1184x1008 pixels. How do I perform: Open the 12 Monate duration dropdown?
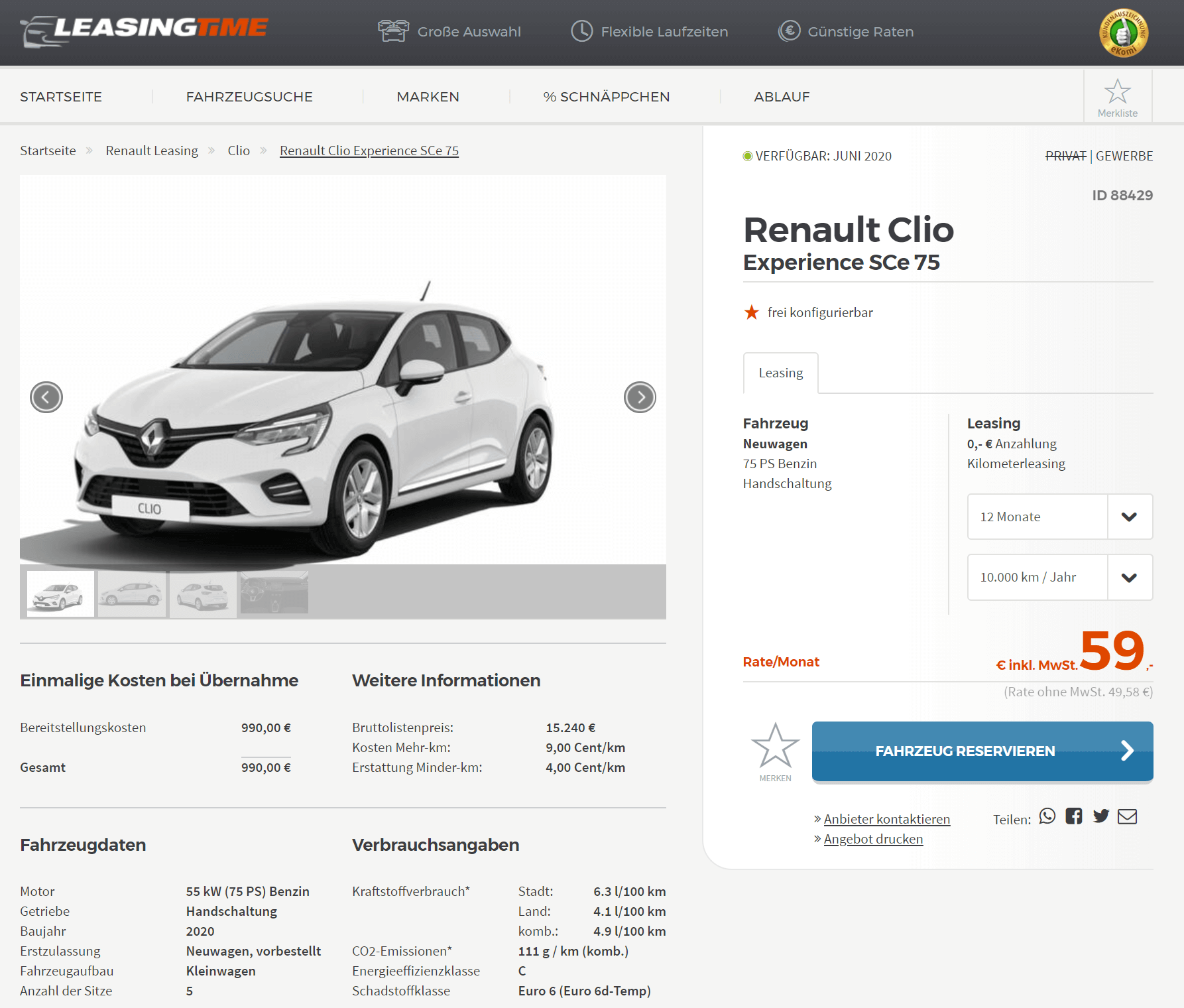click(1060, 517)
